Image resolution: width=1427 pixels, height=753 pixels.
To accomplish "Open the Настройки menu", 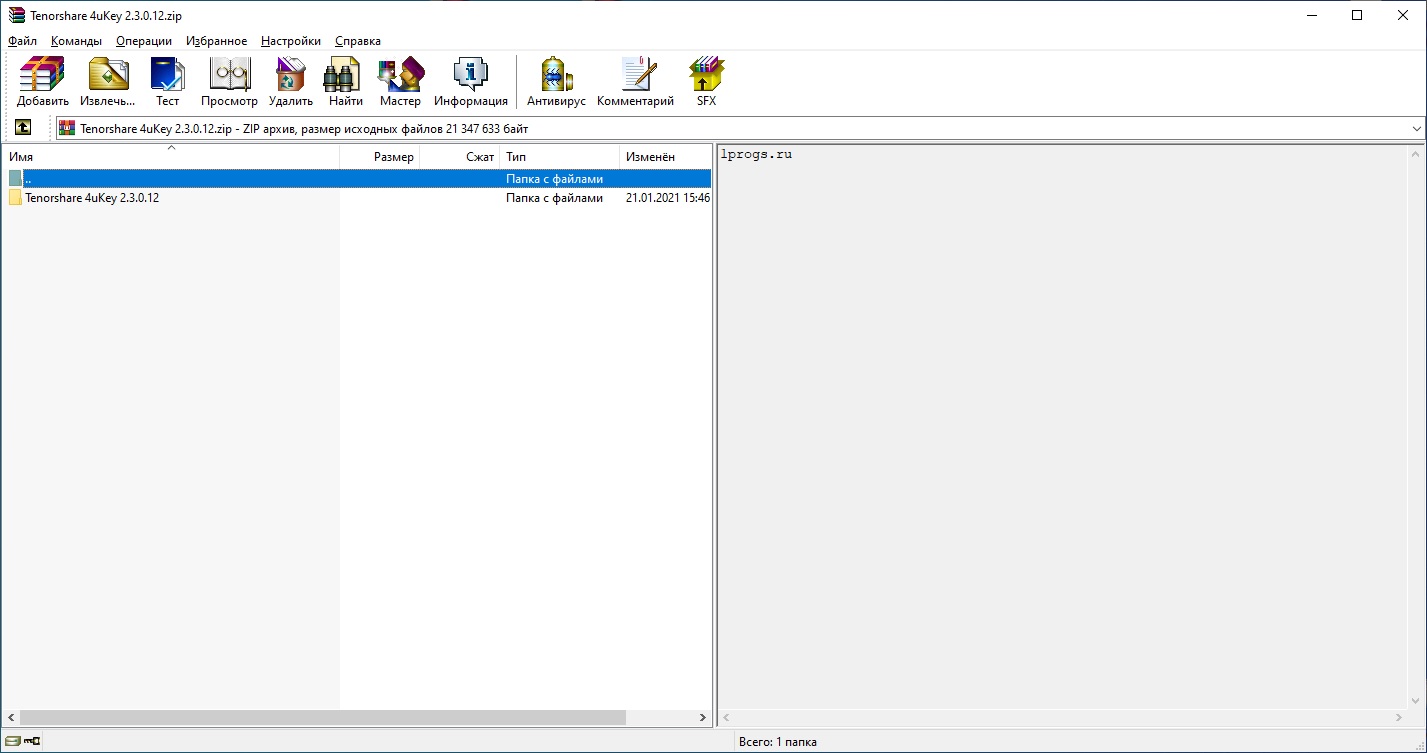I will click(291, 41).
